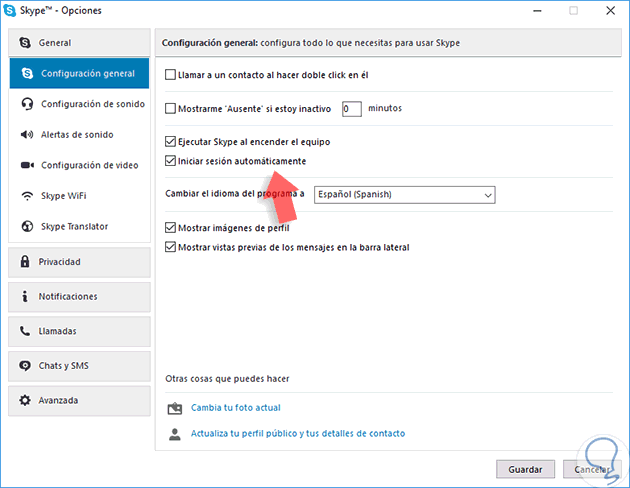The width and height of the screenshot is (630, 488).
Task: Click the headset icon for sound settings
Action: pos(26,104)
